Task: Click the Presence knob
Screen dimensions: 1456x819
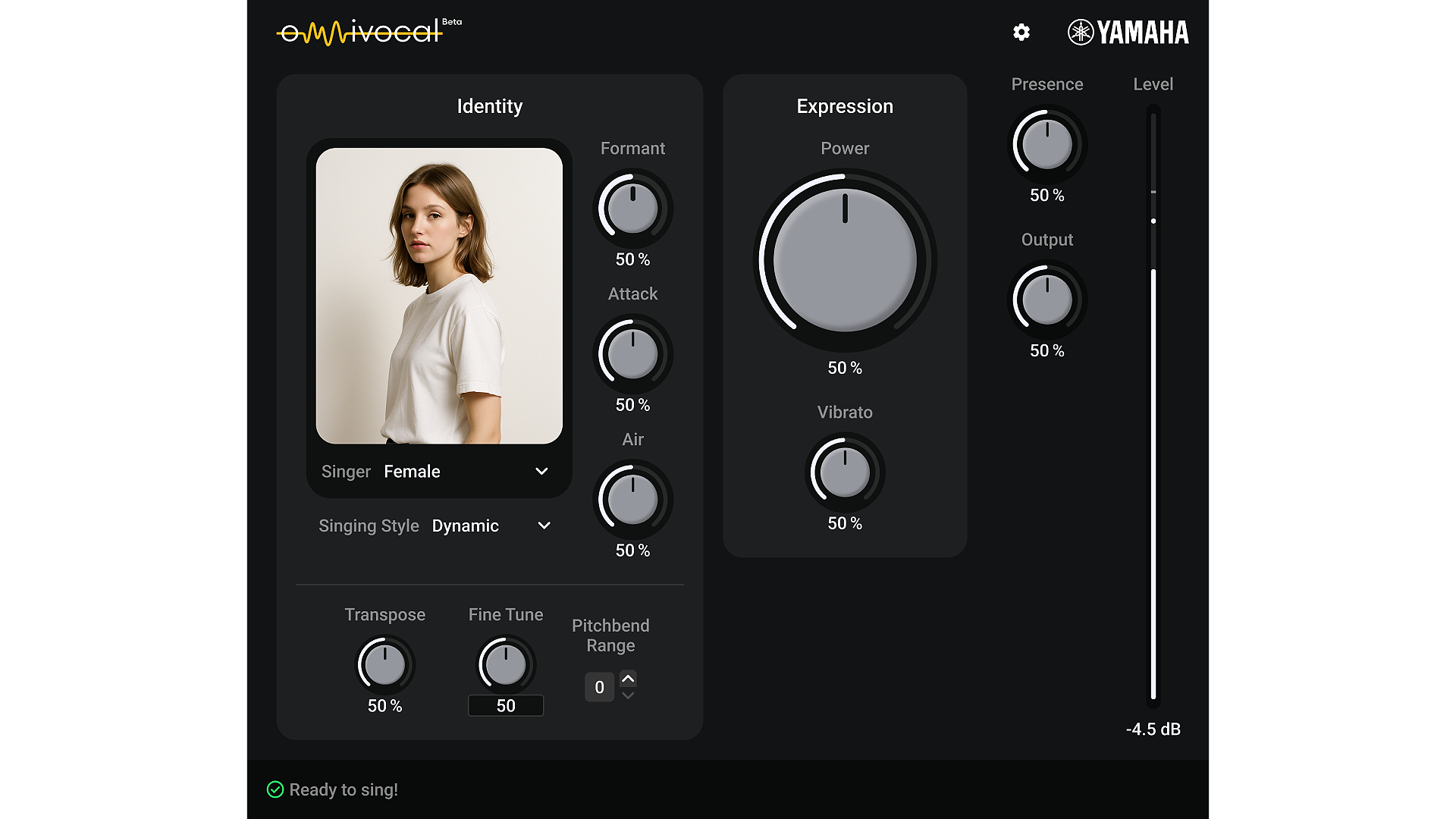Action: [x=1047, y=144]
